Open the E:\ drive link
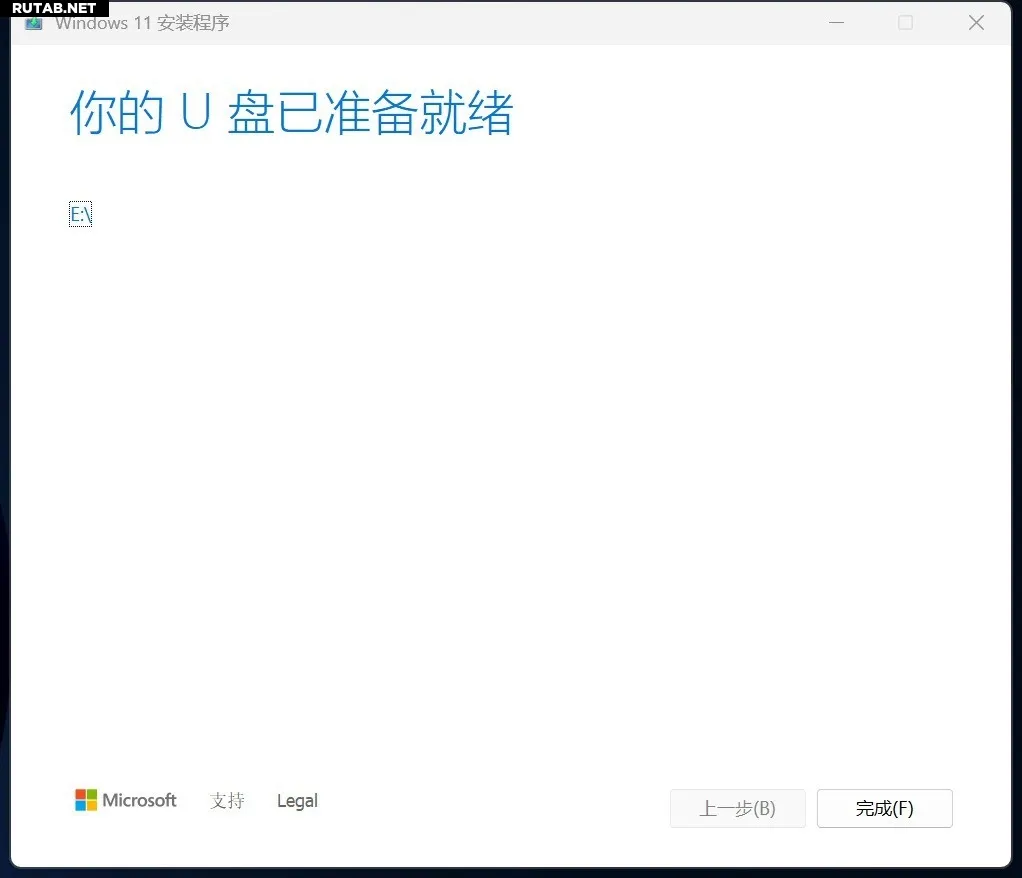Screen dimensions: 1022x878 click(x=80, y=214)
